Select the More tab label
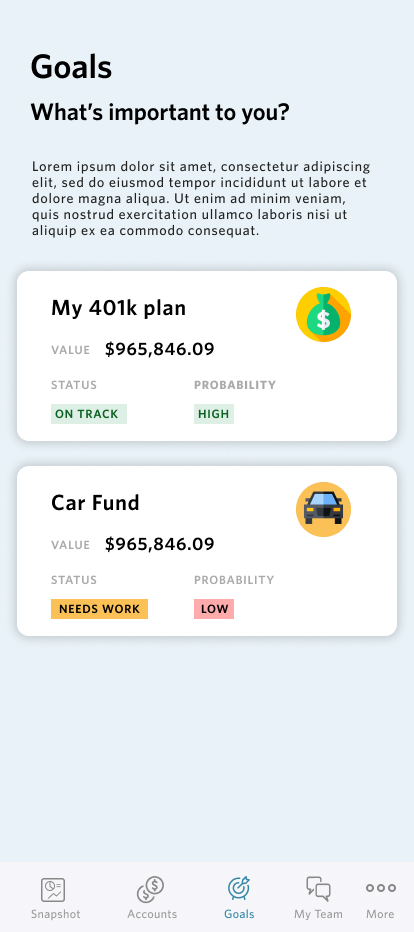414x932 pixels. tap(380, 914)
